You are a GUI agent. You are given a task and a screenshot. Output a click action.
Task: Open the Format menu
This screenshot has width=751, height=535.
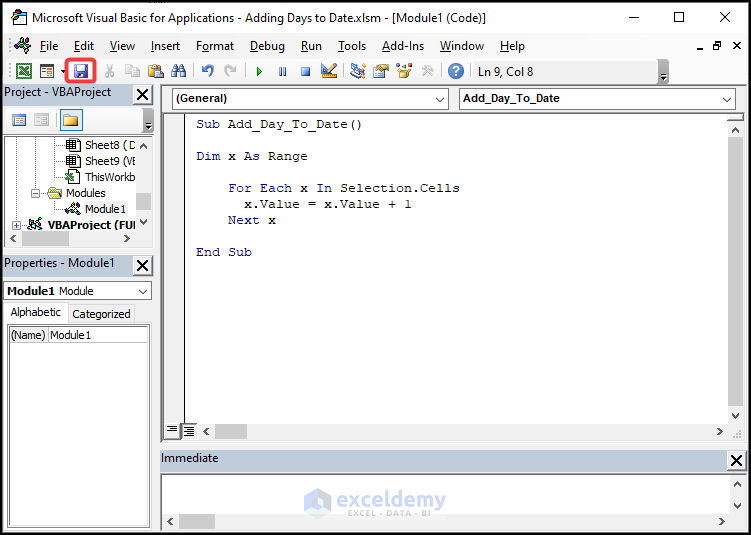215,46
